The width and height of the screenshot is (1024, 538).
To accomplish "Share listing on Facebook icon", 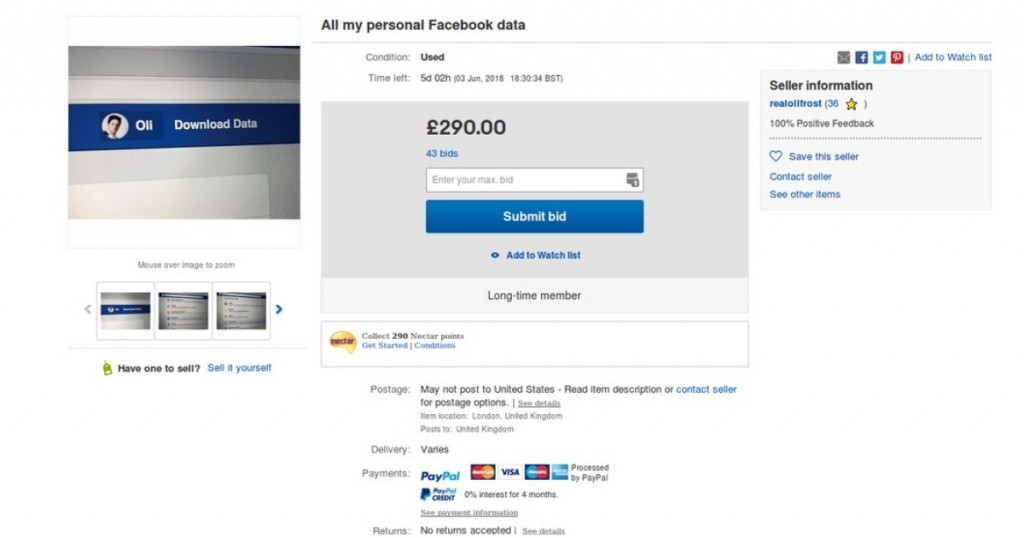I will point(861,57).
